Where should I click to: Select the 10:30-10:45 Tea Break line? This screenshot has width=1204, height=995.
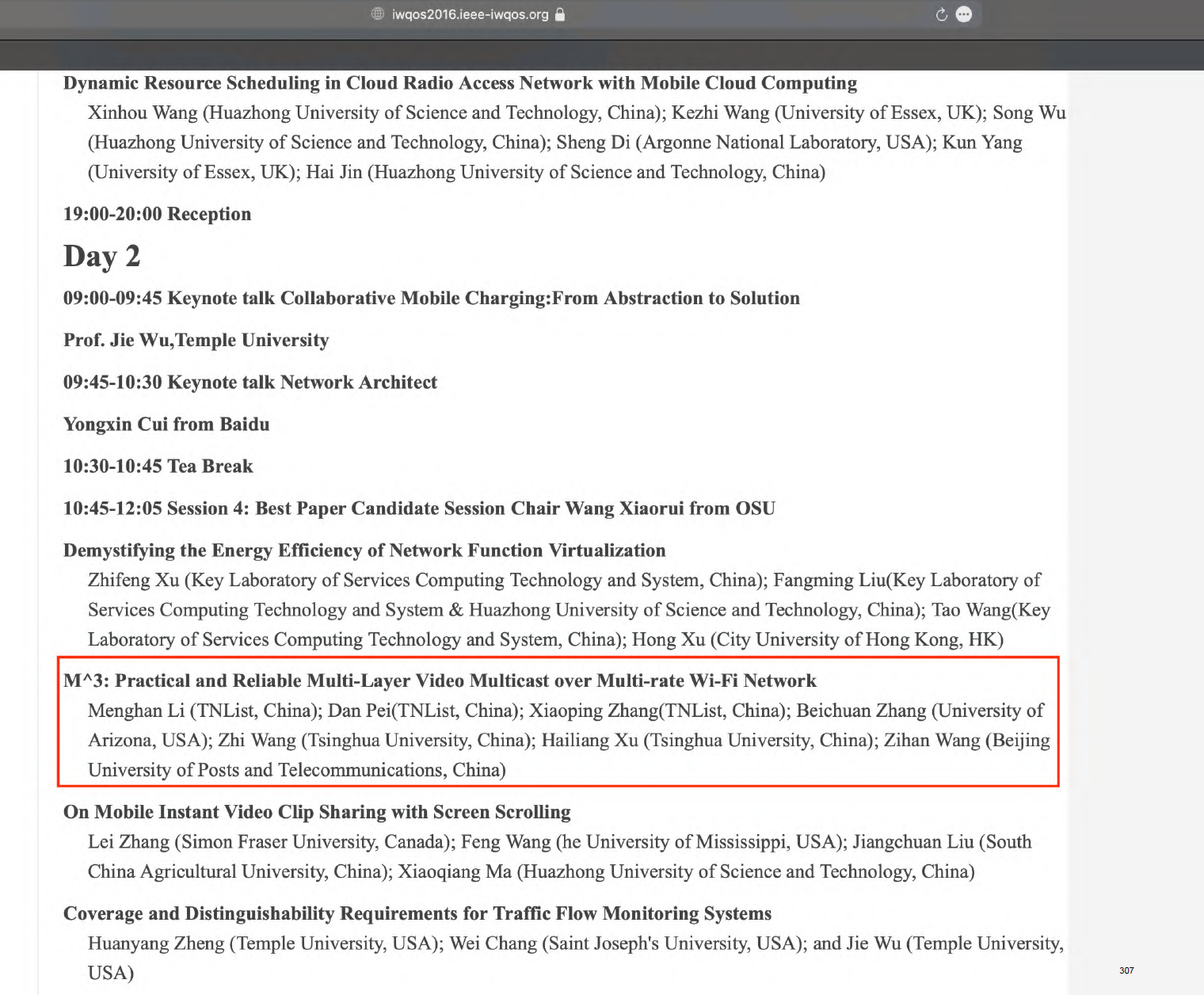(158, 466)
